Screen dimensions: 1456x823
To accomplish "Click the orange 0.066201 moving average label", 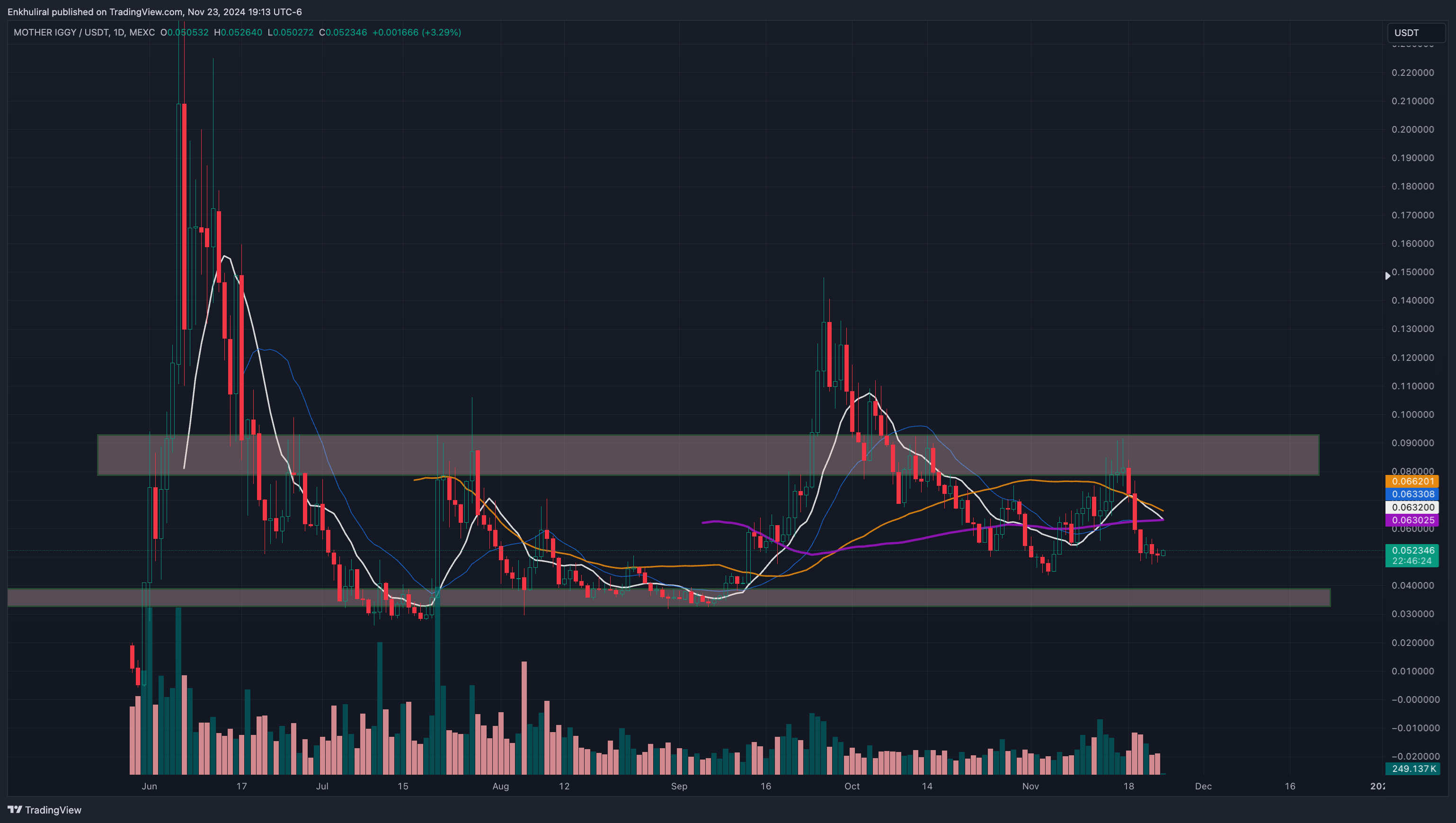I will [1412, 482].
